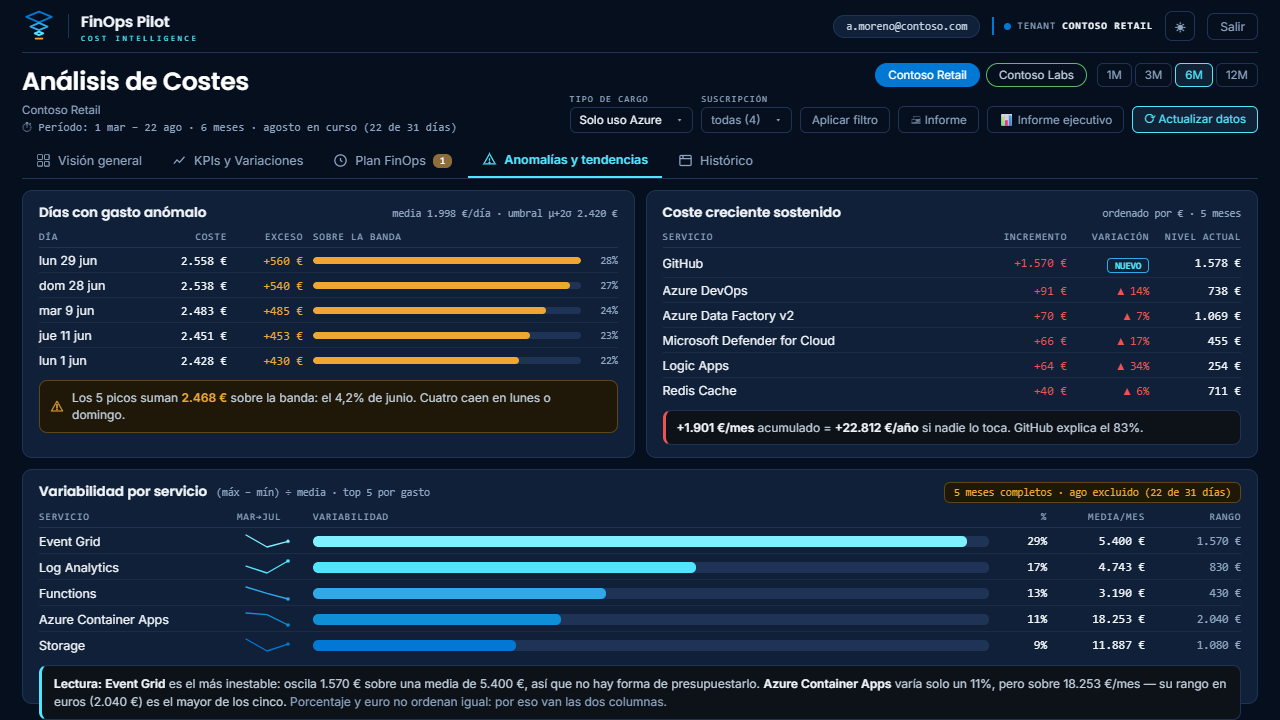Click the Functions sparkline chart

267,594
